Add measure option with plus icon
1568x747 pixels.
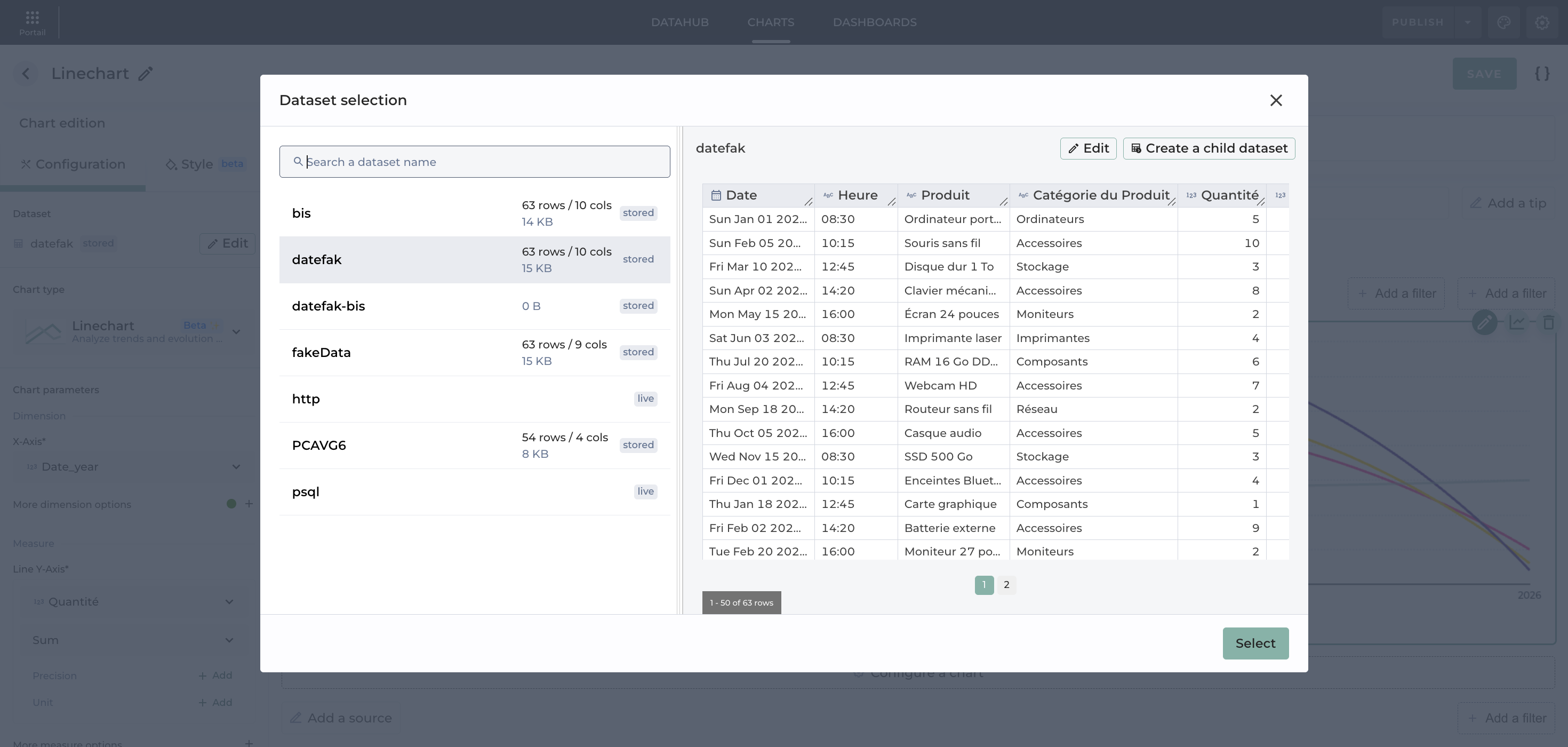pos(249,743)
